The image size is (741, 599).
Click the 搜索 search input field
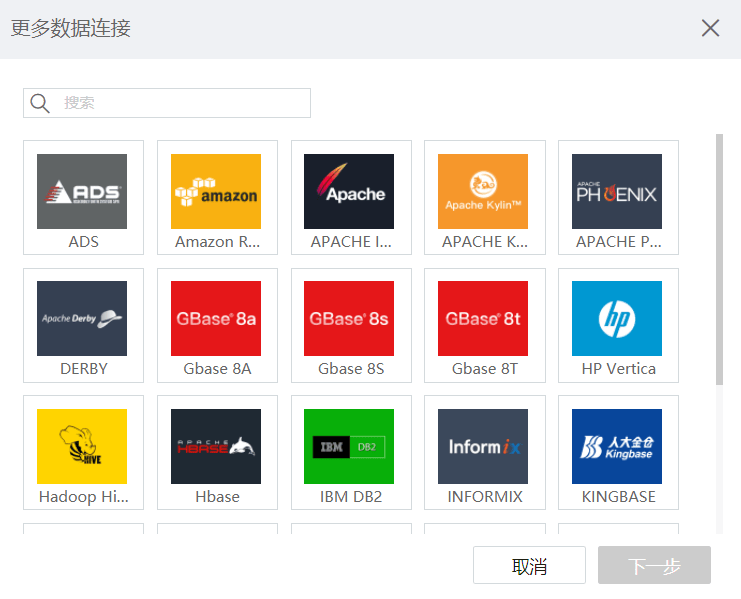tap(167, 103)
